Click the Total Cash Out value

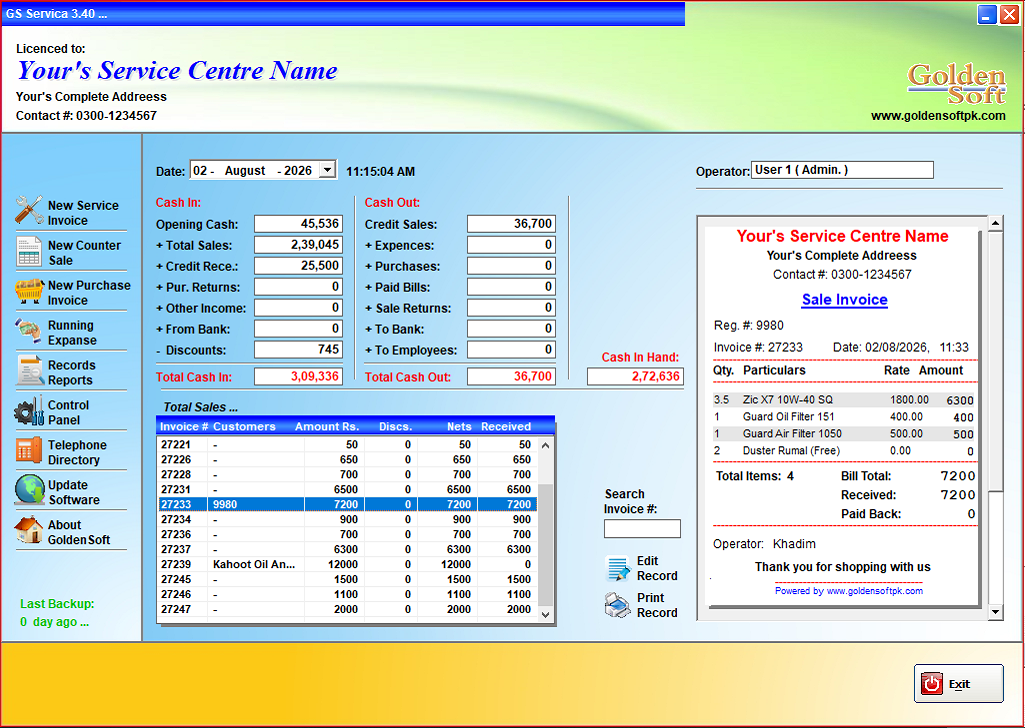coord(511,376)
